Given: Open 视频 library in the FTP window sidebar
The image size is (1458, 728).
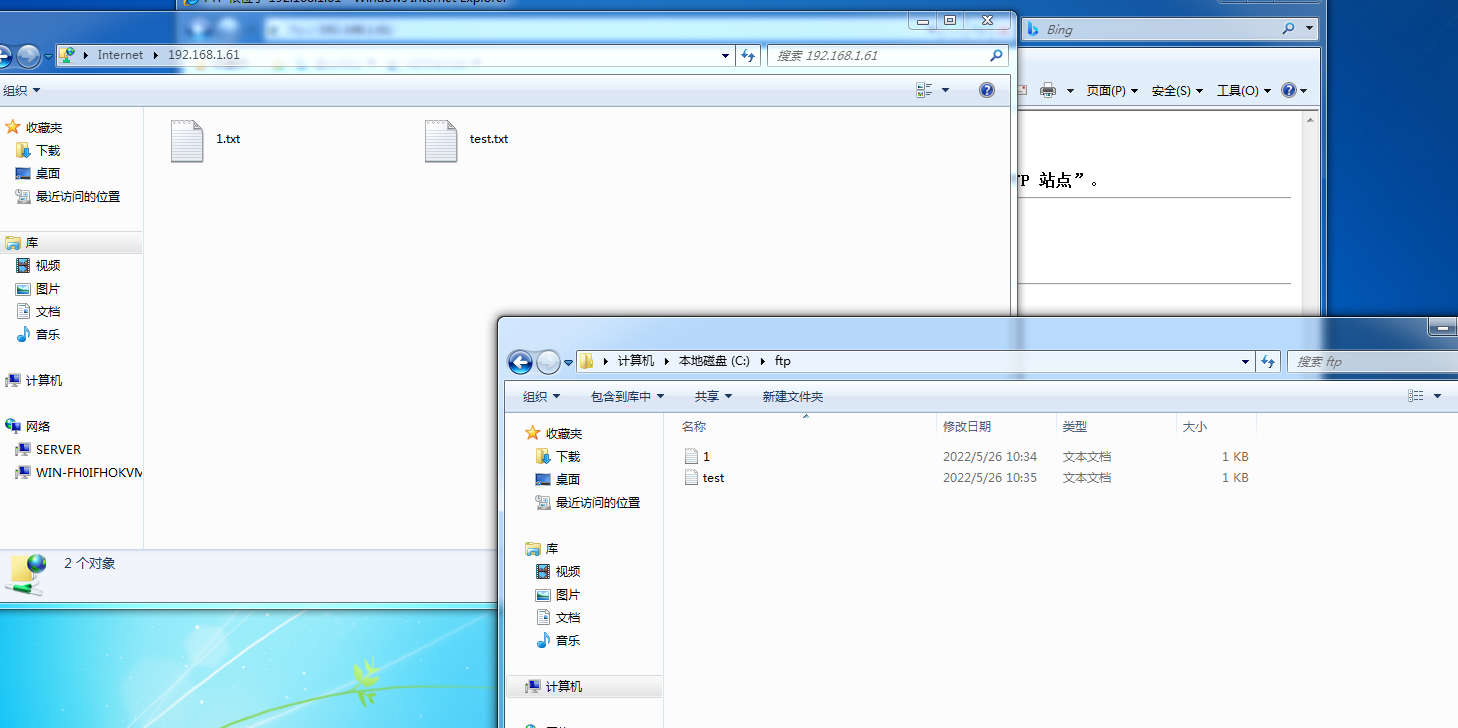Looking at the screenshot, I should point(39,265).
